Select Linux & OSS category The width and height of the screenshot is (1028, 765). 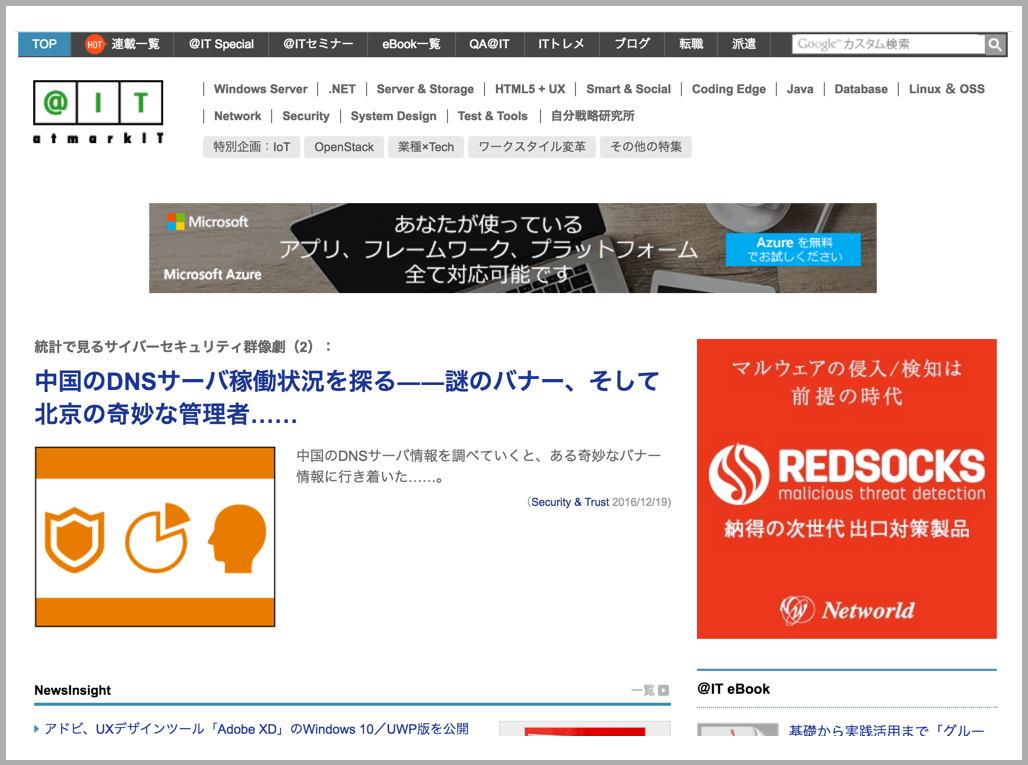click(x=947, y=89)
